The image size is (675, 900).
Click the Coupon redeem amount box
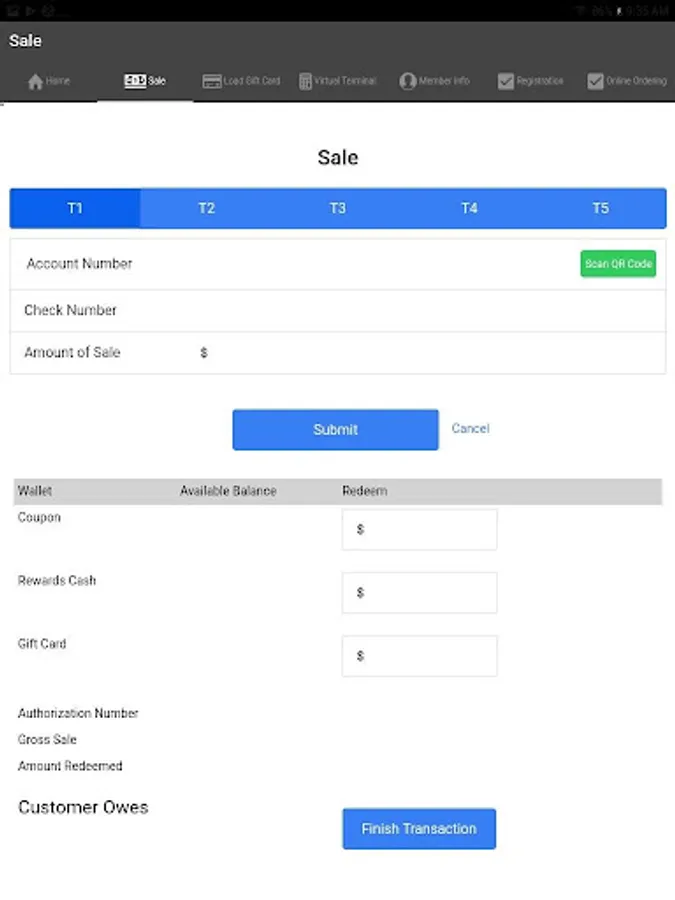420,529
